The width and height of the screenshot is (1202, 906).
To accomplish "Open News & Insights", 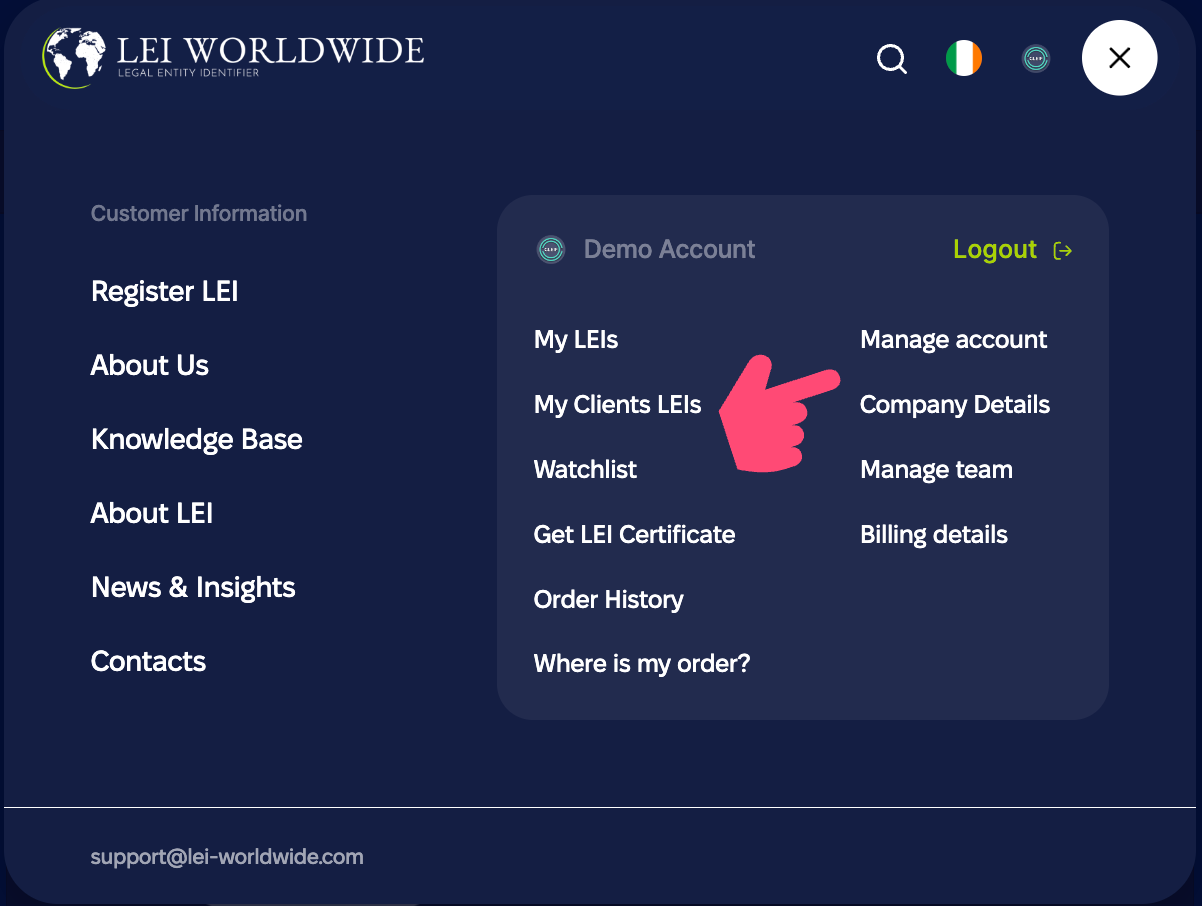I will (x=193, y=588).
